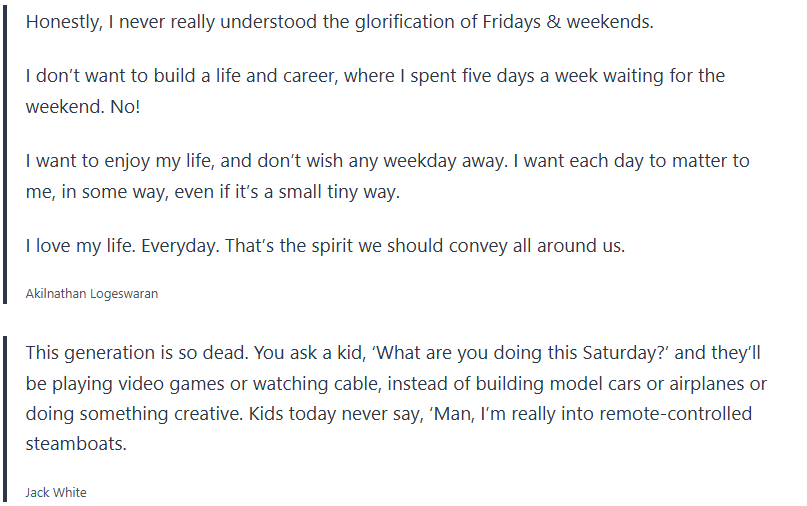Click the word "steamboats."
Image resolution: width=807 pixels, height=506 pixels.
click(76, 443)
